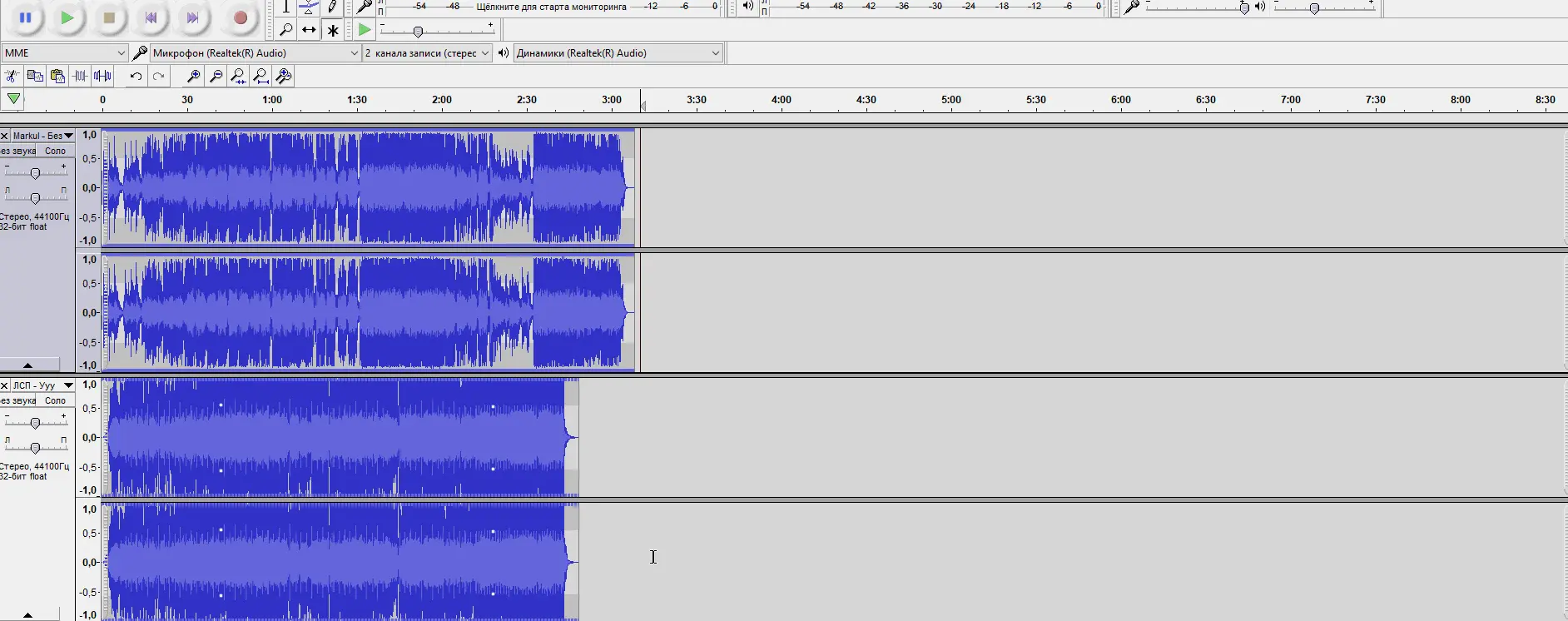
Task: Start recording with the red Record button
Action: [241, 17]
